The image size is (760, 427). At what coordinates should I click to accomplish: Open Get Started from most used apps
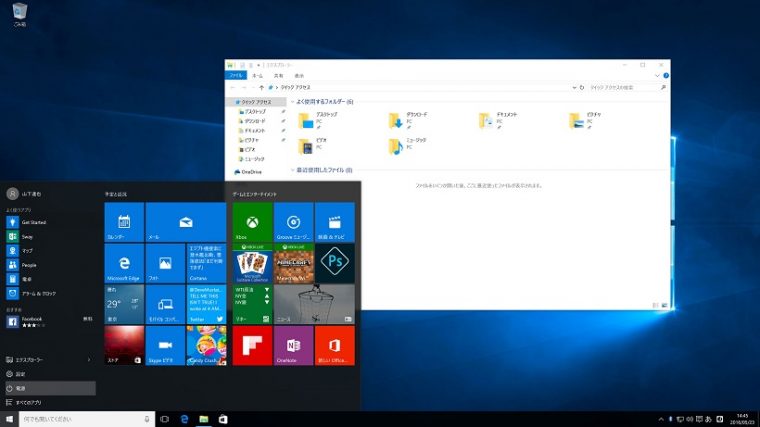point(50,222)
